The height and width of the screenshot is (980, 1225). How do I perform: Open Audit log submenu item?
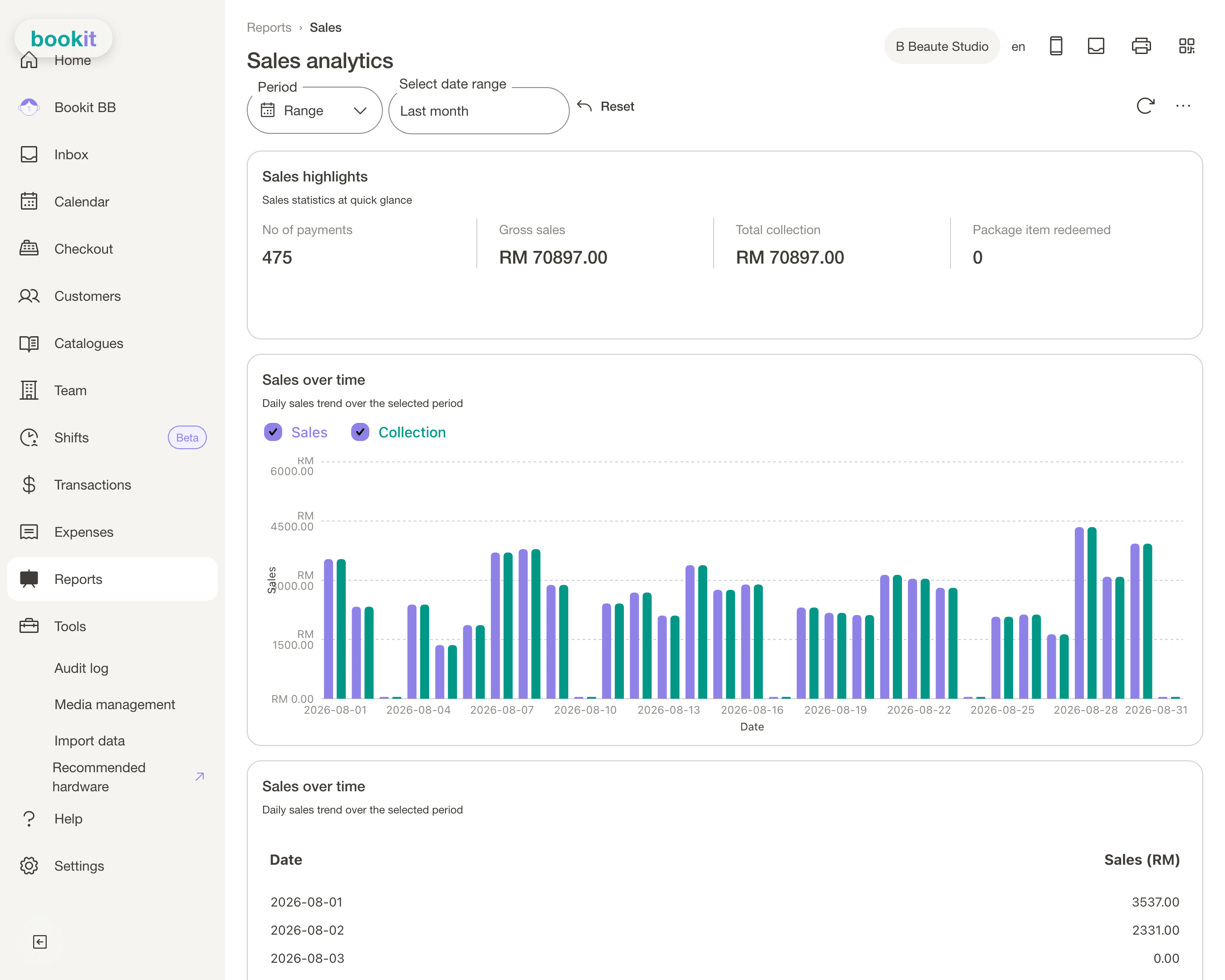pyautogui.click(x=81, y=668)
